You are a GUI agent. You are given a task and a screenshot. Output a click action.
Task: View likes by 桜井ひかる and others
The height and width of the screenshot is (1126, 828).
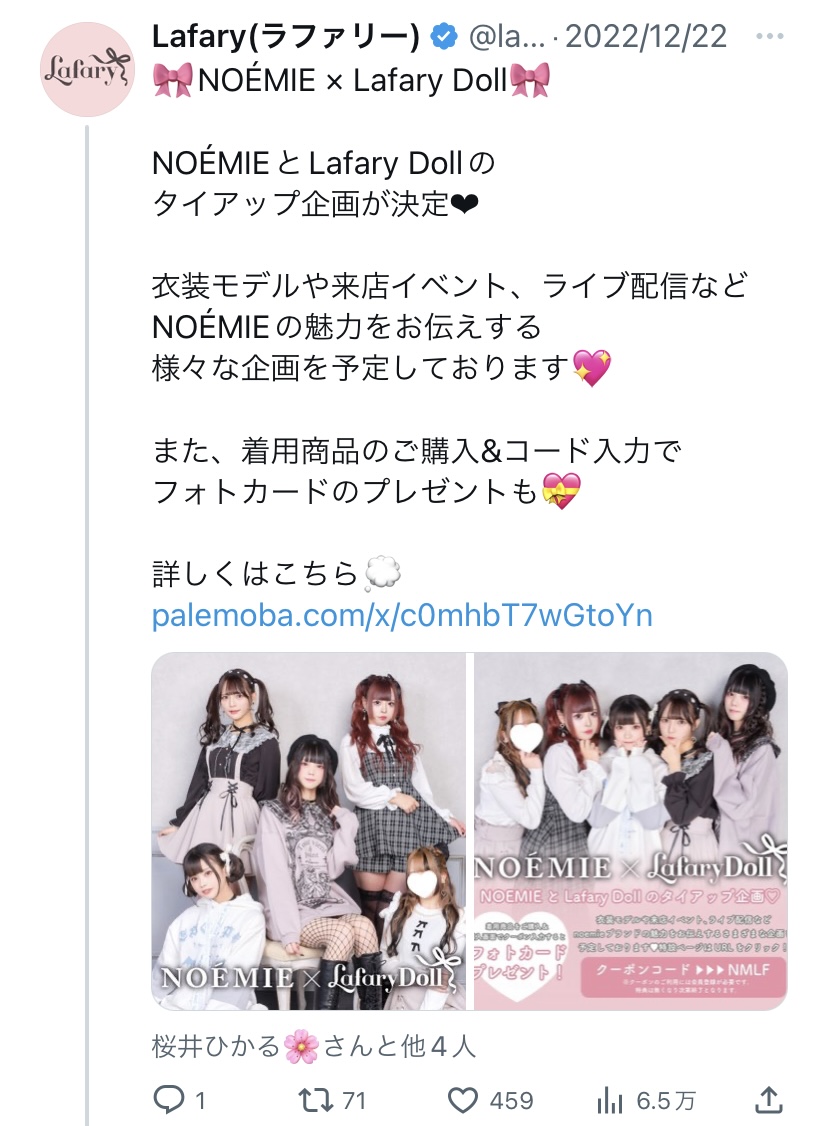click(x=314, y=1046)
